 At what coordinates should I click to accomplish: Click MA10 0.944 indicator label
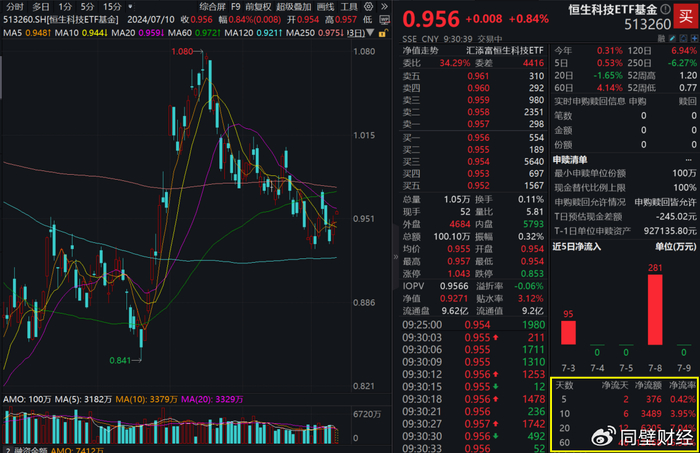81,33
